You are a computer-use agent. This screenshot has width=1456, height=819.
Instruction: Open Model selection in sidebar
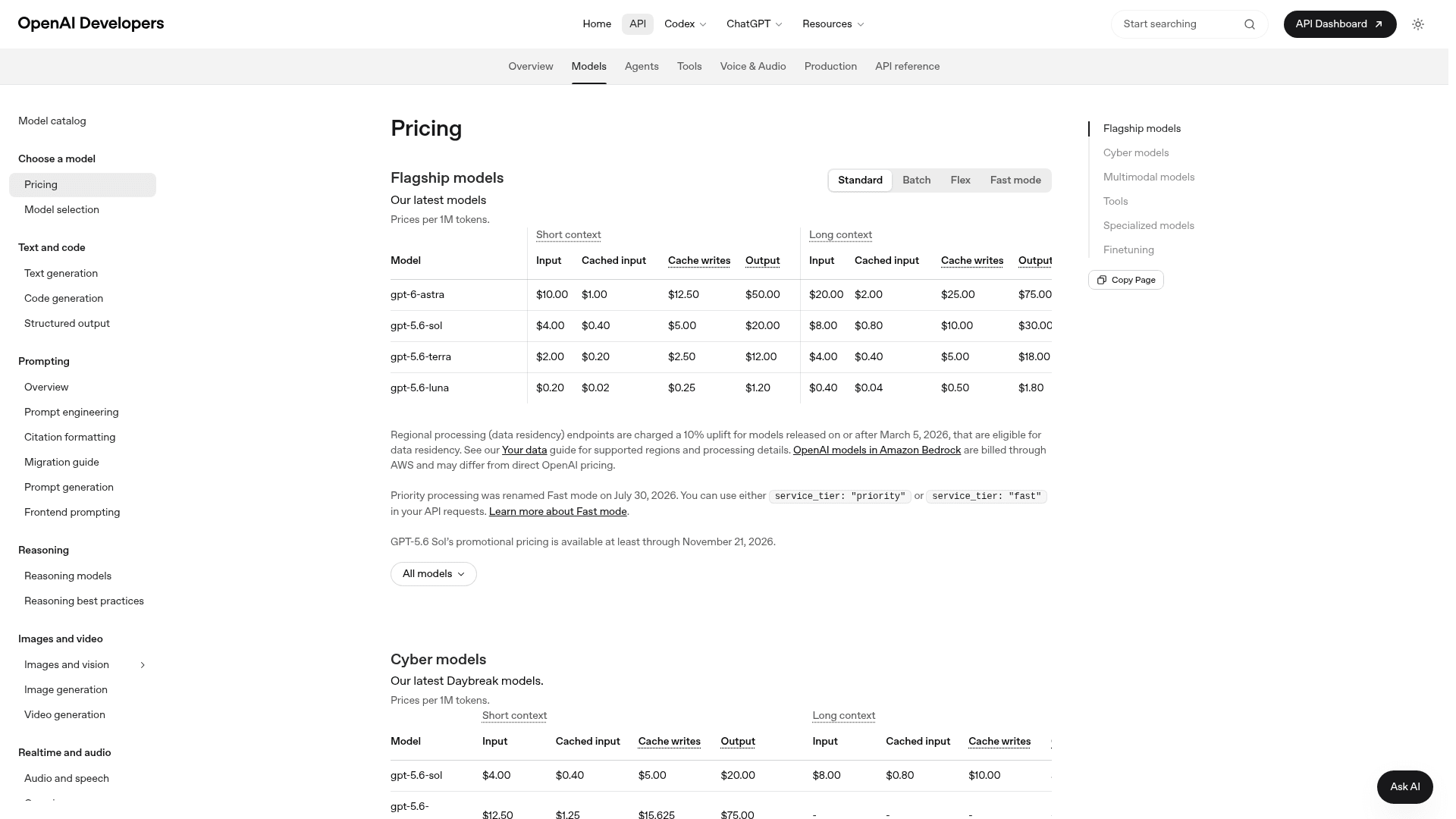pyautogui.click(x=61, y=210)
